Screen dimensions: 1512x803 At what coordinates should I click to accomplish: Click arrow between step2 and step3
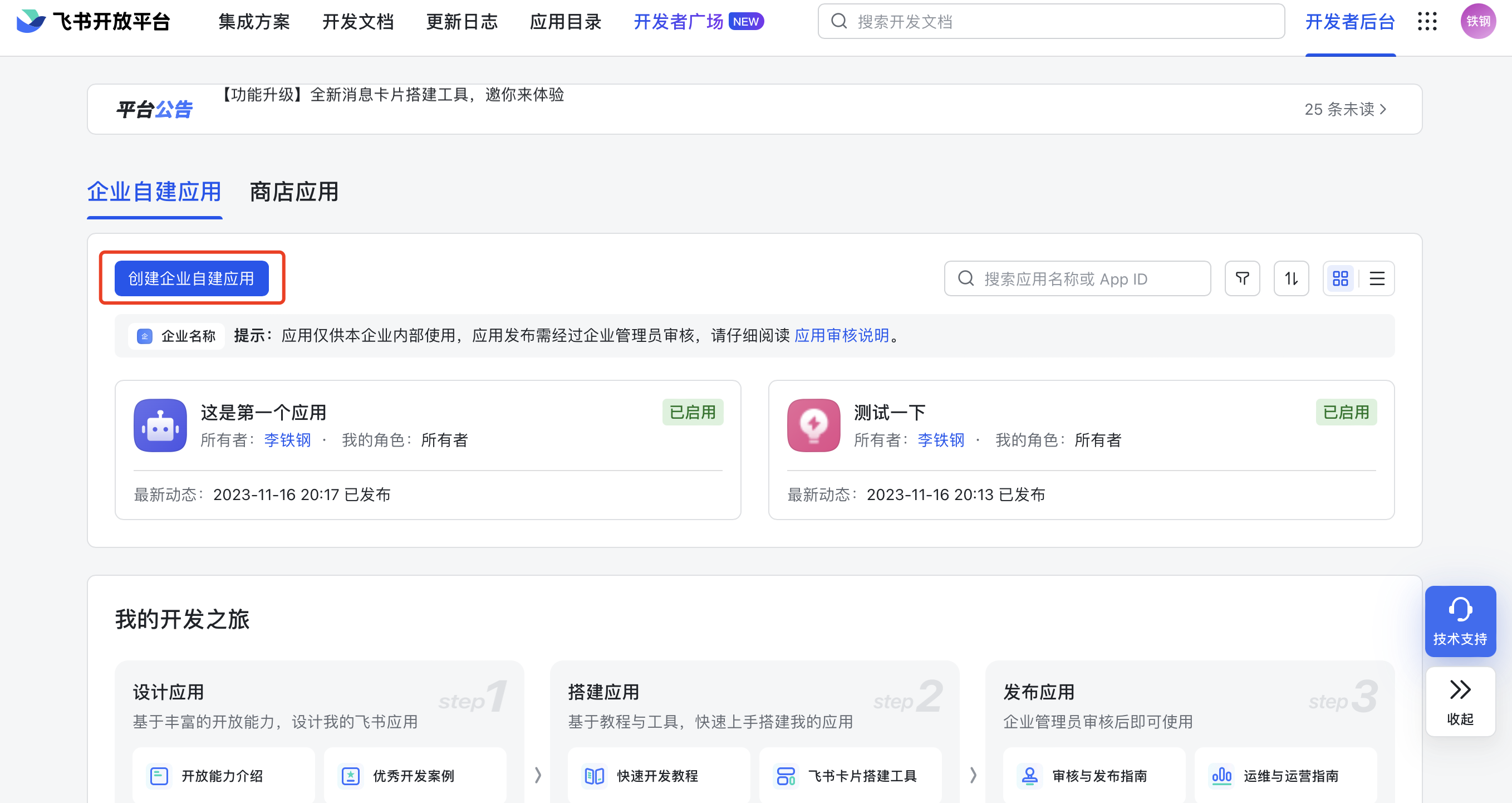pos(973,775)
